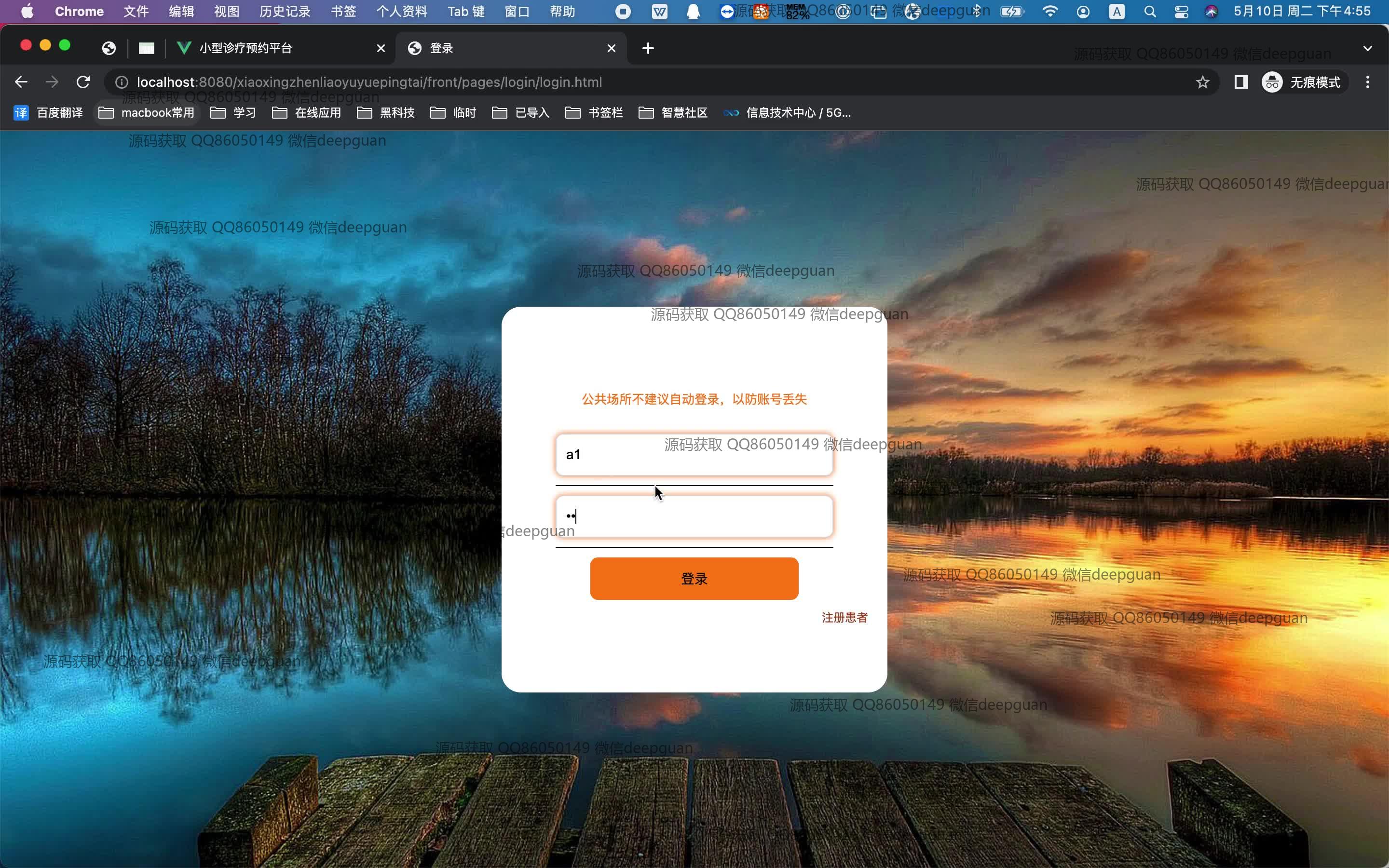Image resolution: width=1389 pixels, height=868 pixels.
Task: Click the site info icon in address bar
Action: click(122, 82)
